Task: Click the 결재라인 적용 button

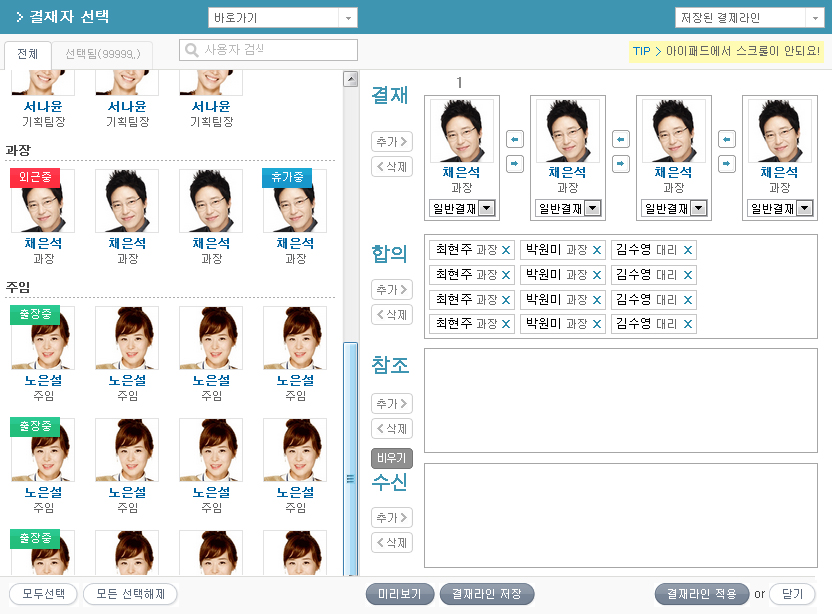Action: [701, 594]
